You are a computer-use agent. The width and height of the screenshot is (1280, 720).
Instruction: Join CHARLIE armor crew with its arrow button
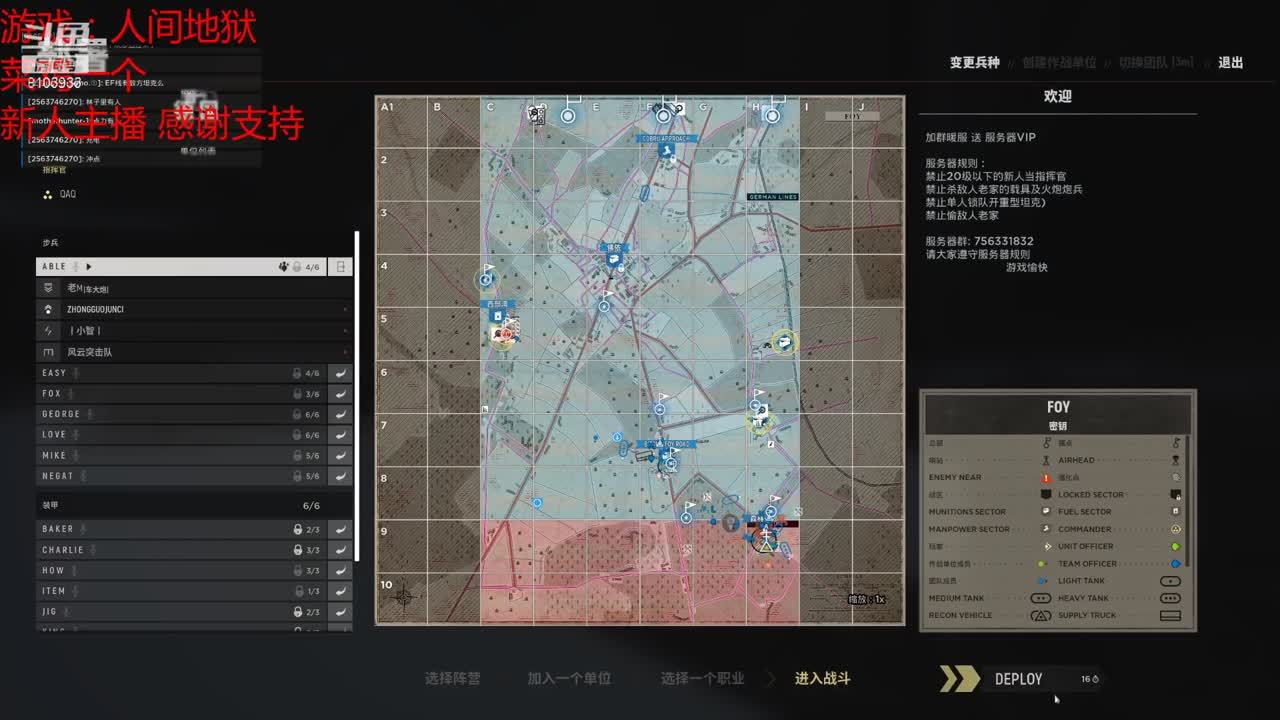coord(341,550)
